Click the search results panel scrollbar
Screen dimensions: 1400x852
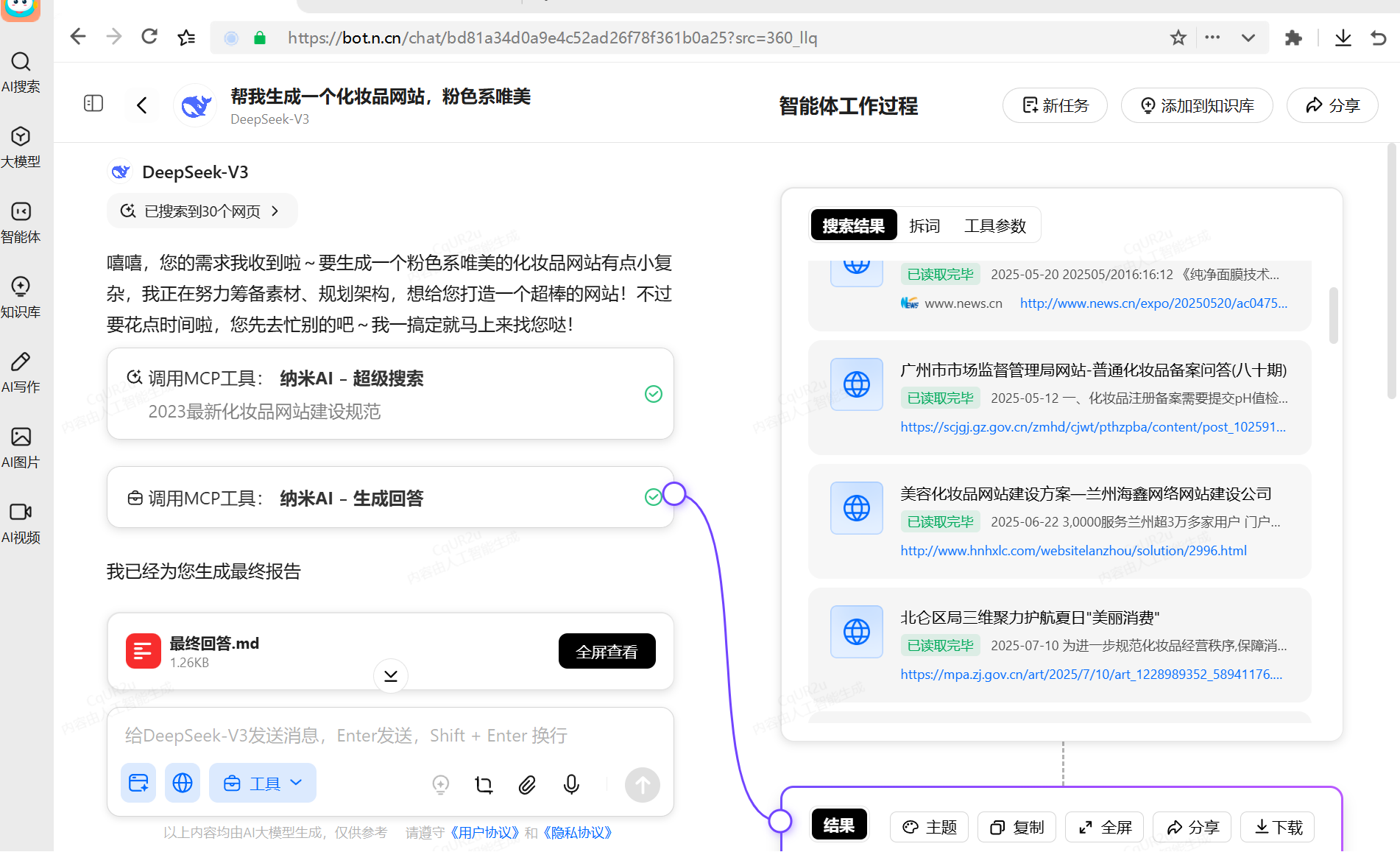[1333, 315]
